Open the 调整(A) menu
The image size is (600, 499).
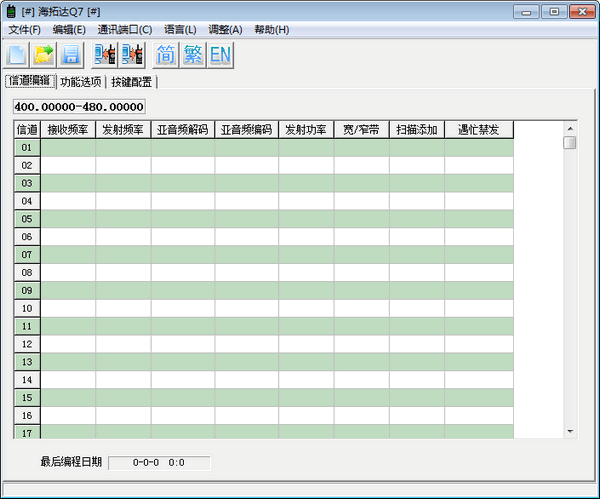click(x=225, y=30)
